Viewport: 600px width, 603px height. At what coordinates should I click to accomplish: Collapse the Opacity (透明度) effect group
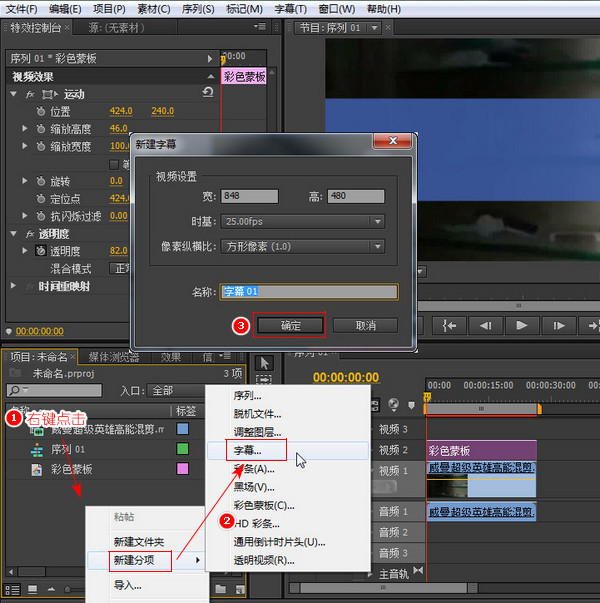[13, 233]
